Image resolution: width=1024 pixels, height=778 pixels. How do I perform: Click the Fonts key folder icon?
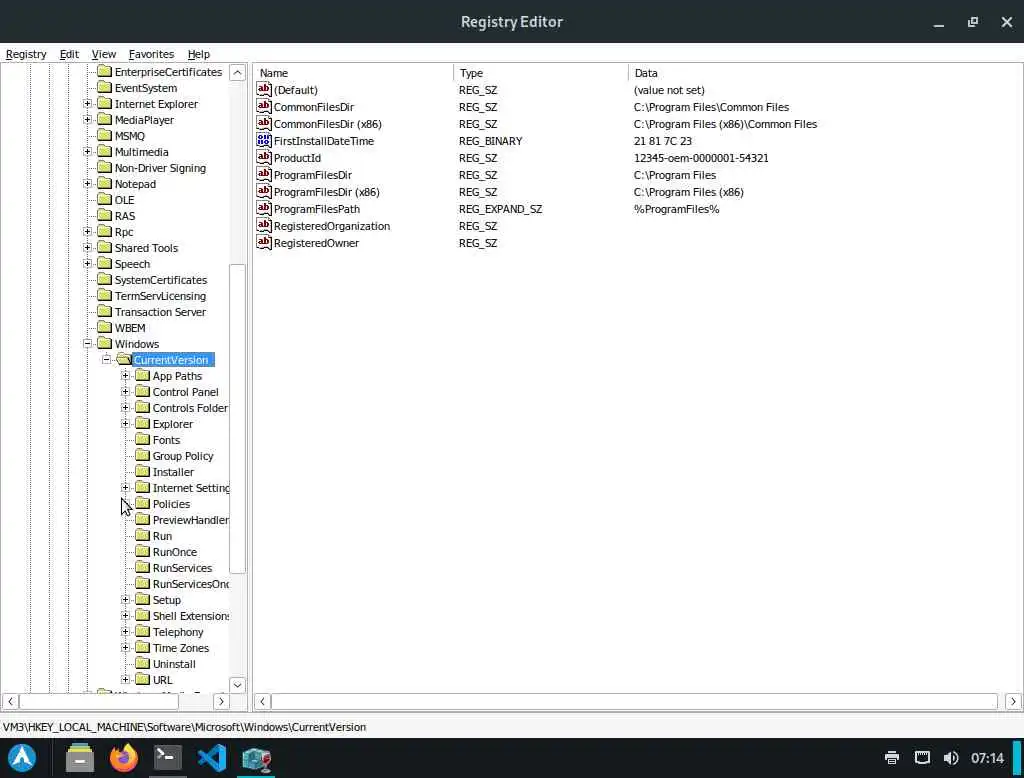pyautogui.click(x=142, y=439)
